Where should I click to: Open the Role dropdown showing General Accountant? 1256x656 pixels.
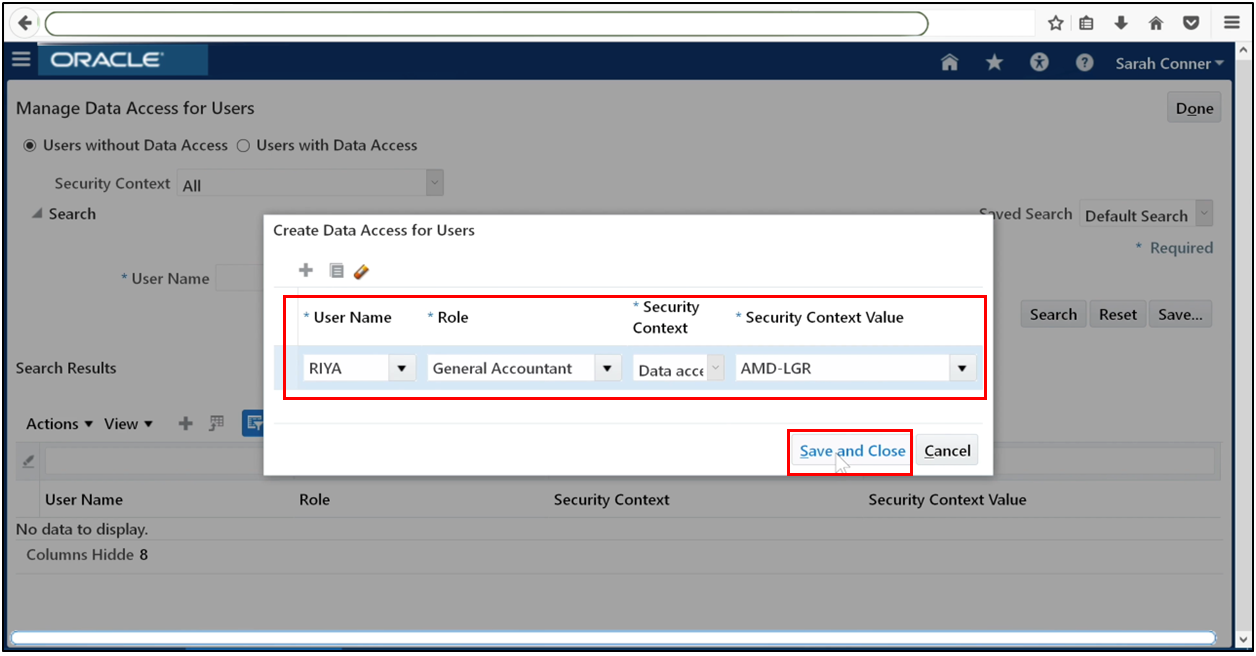click(x=607, y=367)
